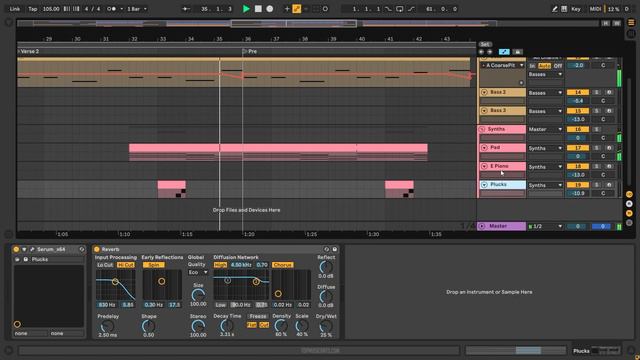
Task: Open Key map mode
Action: click(x=576, y=9)
